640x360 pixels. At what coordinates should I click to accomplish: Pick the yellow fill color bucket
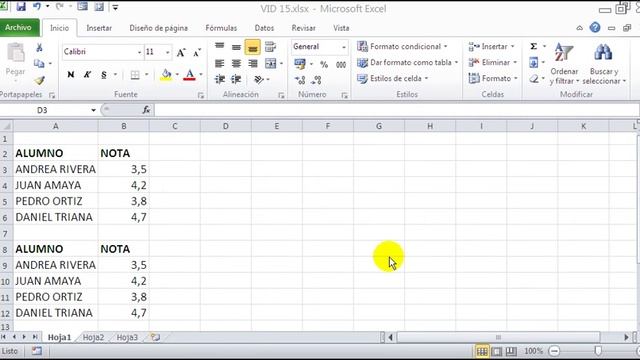coord(166,75)
